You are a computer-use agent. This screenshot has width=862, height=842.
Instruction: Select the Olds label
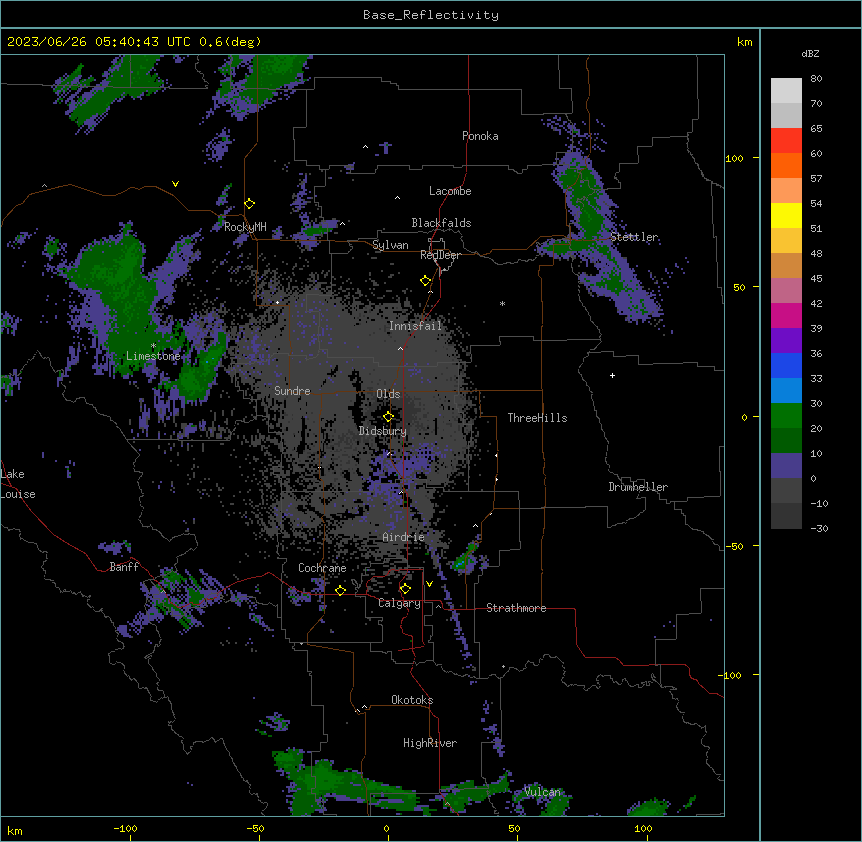(x=388, y=394)
